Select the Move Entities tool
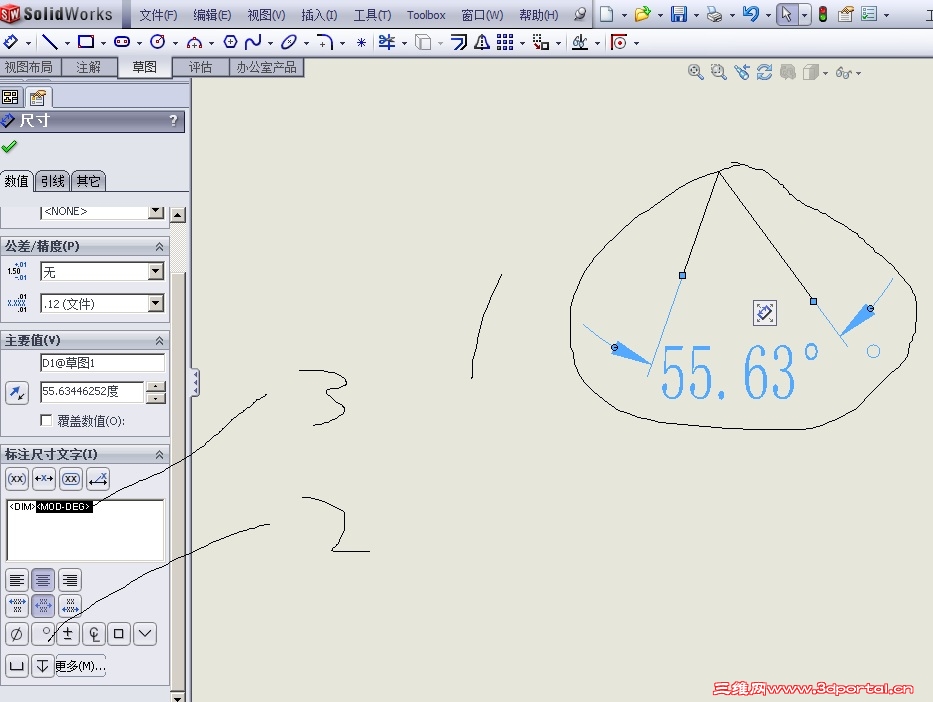This screenshot has height=702, width=933. point(541,42)
